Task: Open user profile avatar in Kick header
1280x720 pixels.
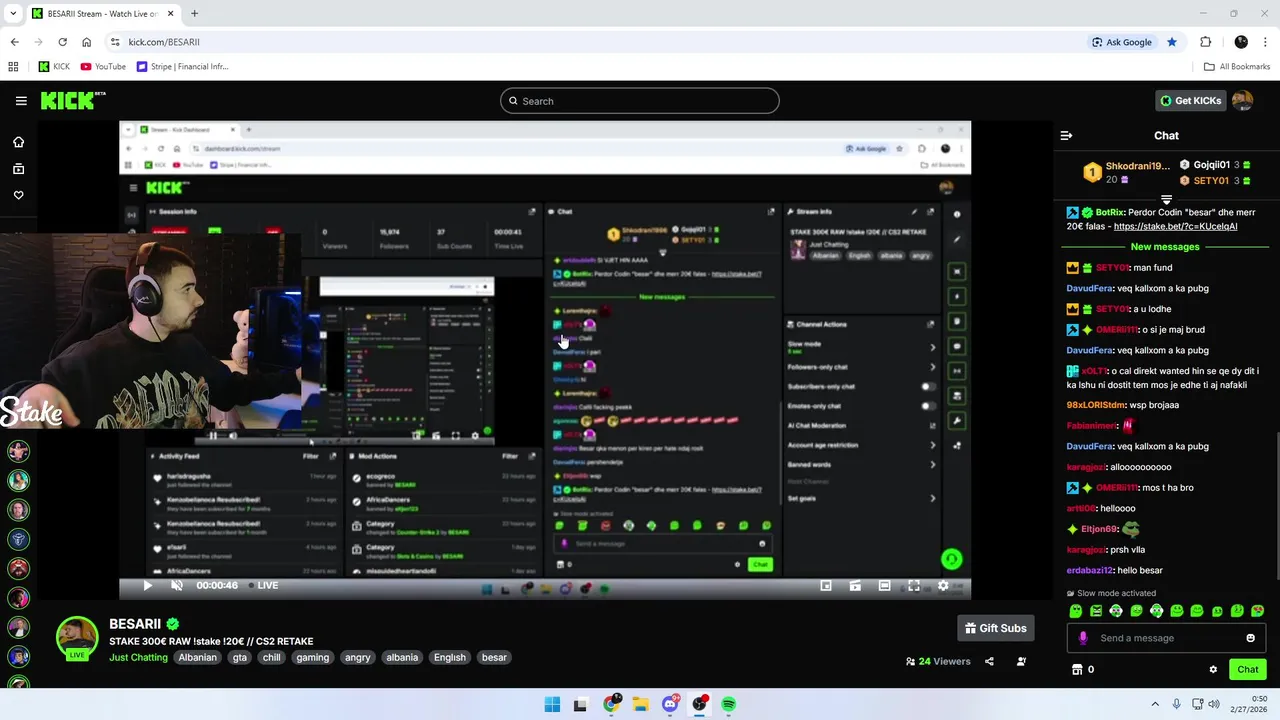Action: pos(1242,100)
